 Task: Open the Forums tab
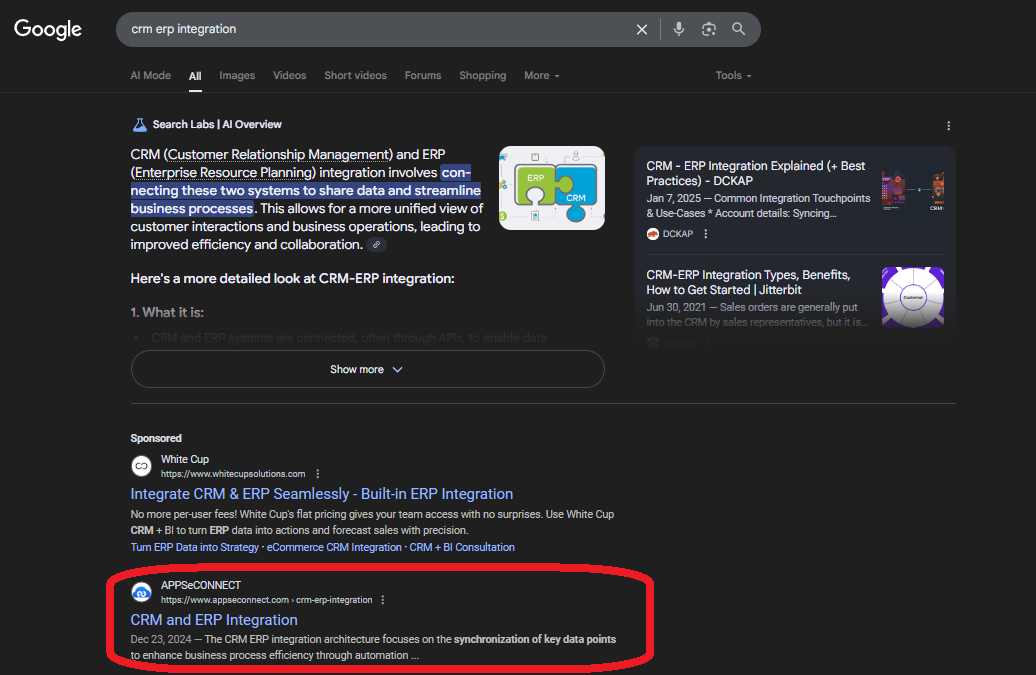coord(423,75)
